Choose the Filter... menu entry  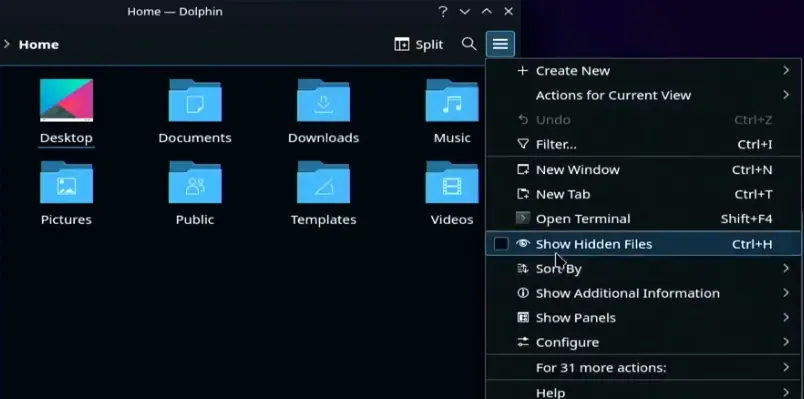click(644, 145)
